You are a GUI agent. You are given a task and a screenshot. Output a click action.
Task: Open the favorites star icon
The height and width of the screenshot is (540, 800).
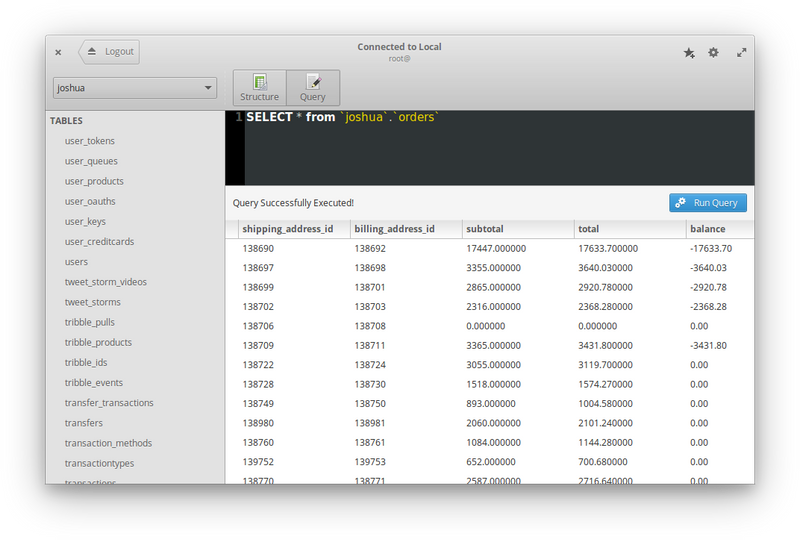[x=689, y=53]
